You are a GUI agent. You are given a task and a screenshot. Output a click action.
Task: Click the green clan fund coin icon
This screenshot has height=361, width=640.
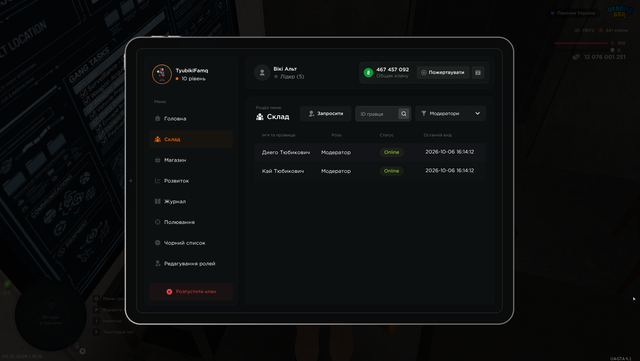368,73
